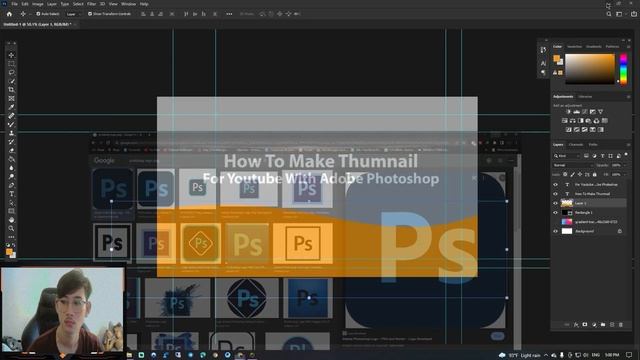
Task: Click the toolbar foreground color swatch
Action: (x=9, y=252)
